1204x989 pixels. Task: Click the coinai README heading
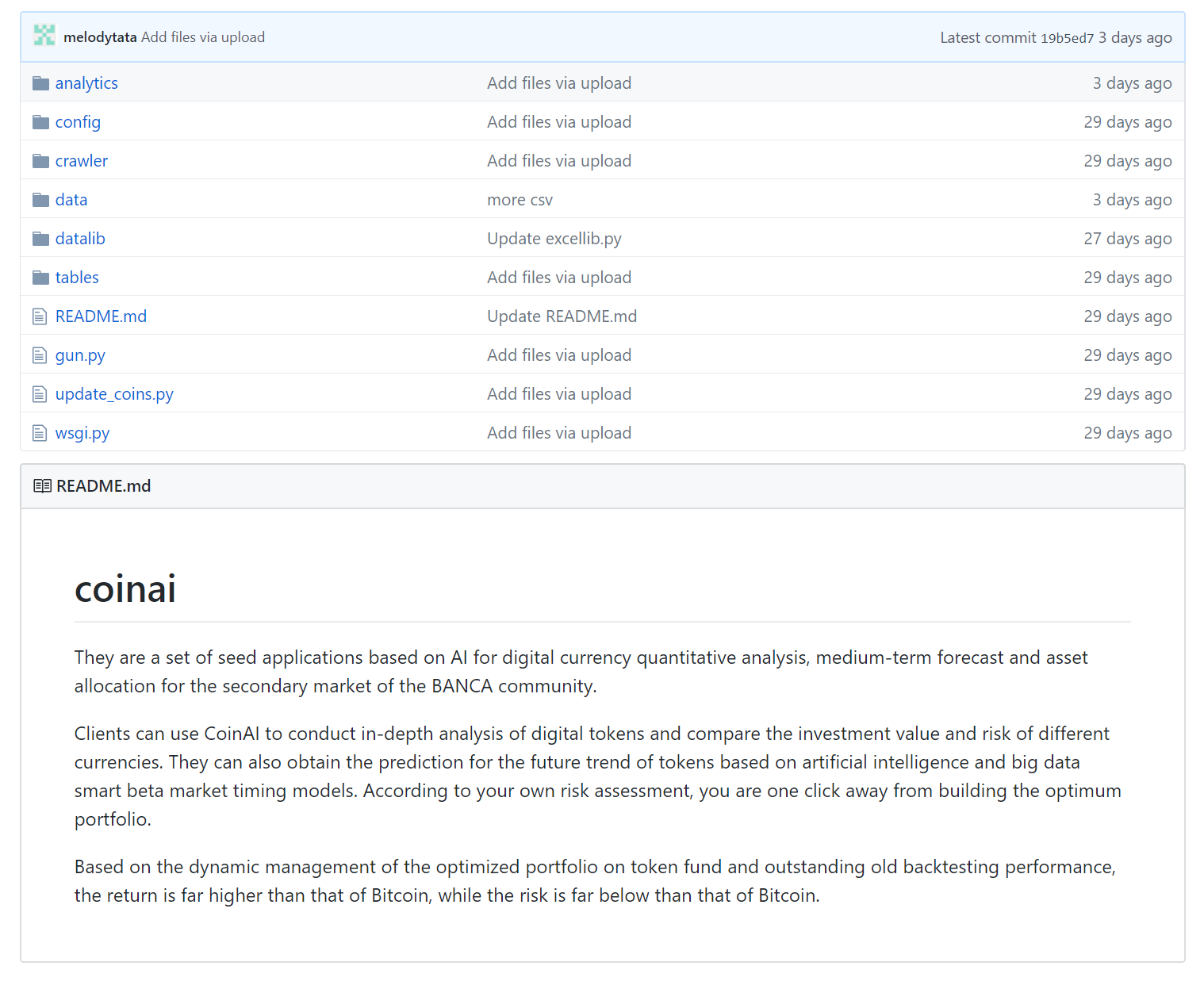(x=125, y=589)
